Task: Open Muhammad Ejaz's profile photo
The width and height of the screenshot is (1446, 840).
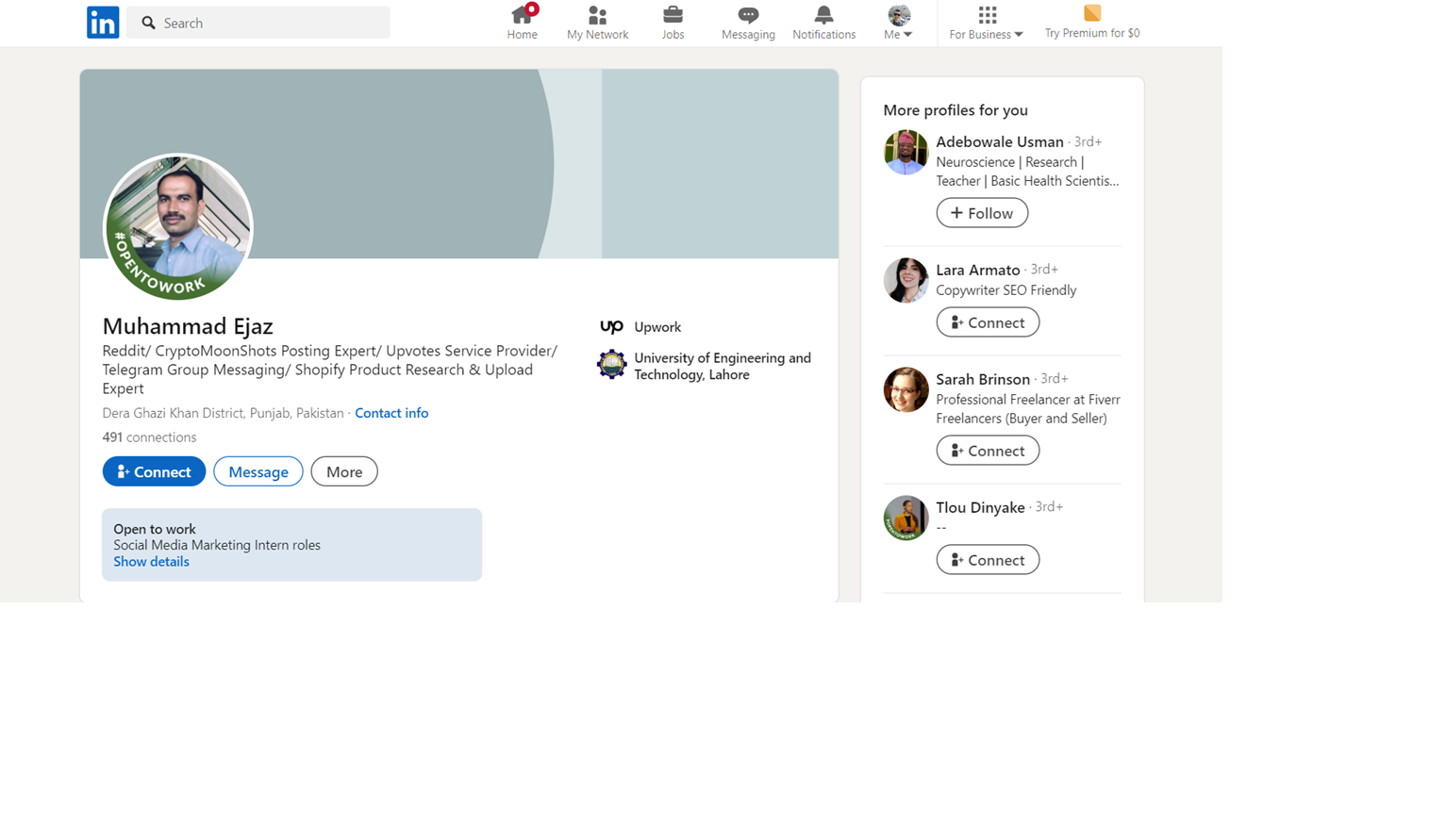Action: coord(178,227)
